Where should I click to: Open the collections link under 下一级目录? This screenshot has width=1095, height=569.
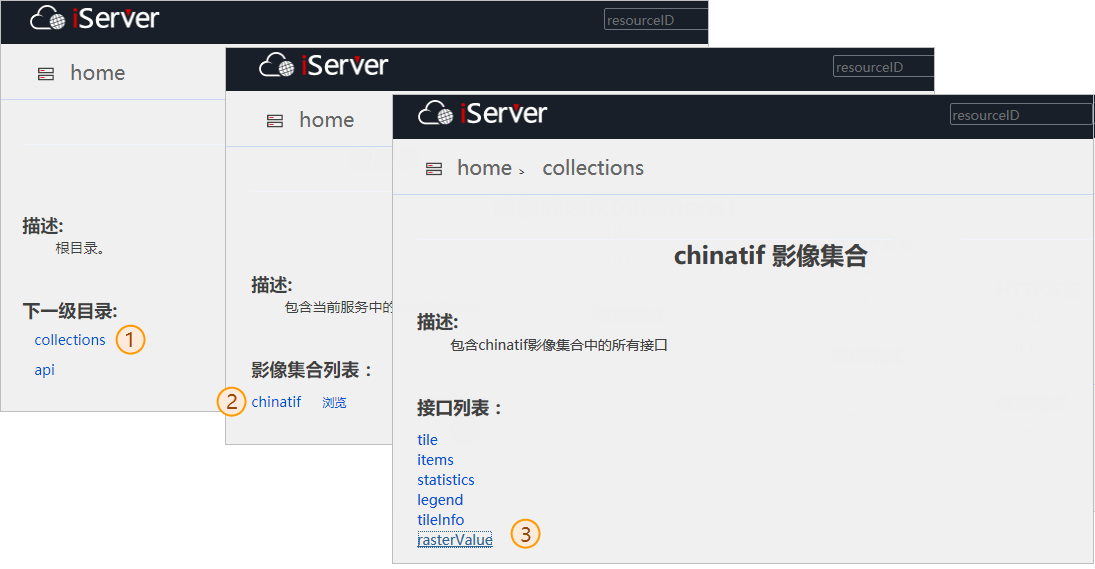pos(70,340)
